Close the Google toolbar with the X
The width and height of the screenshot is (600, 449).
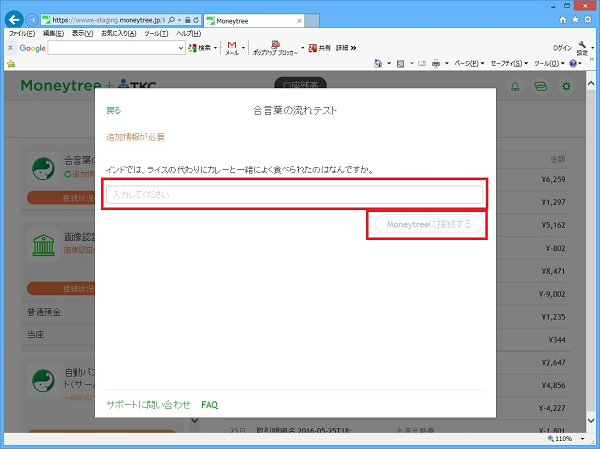click(10, 48)
